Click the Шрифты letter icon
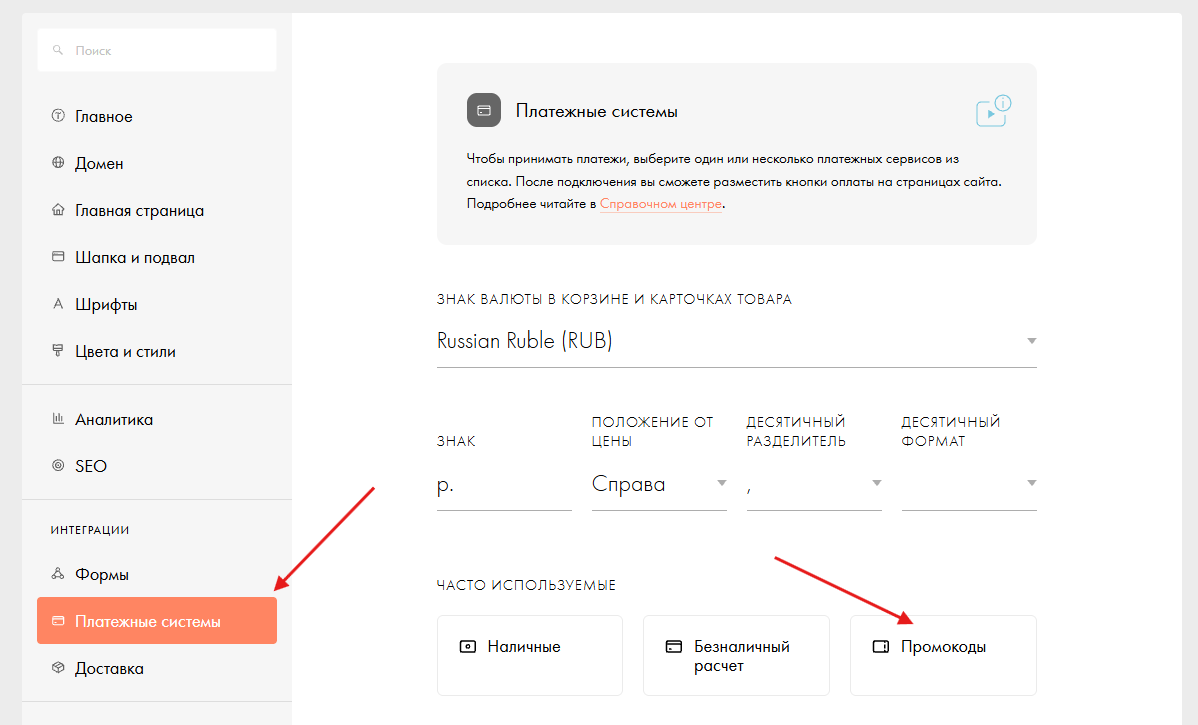Viewport: 1198px width, 725px height. point(58,303)
